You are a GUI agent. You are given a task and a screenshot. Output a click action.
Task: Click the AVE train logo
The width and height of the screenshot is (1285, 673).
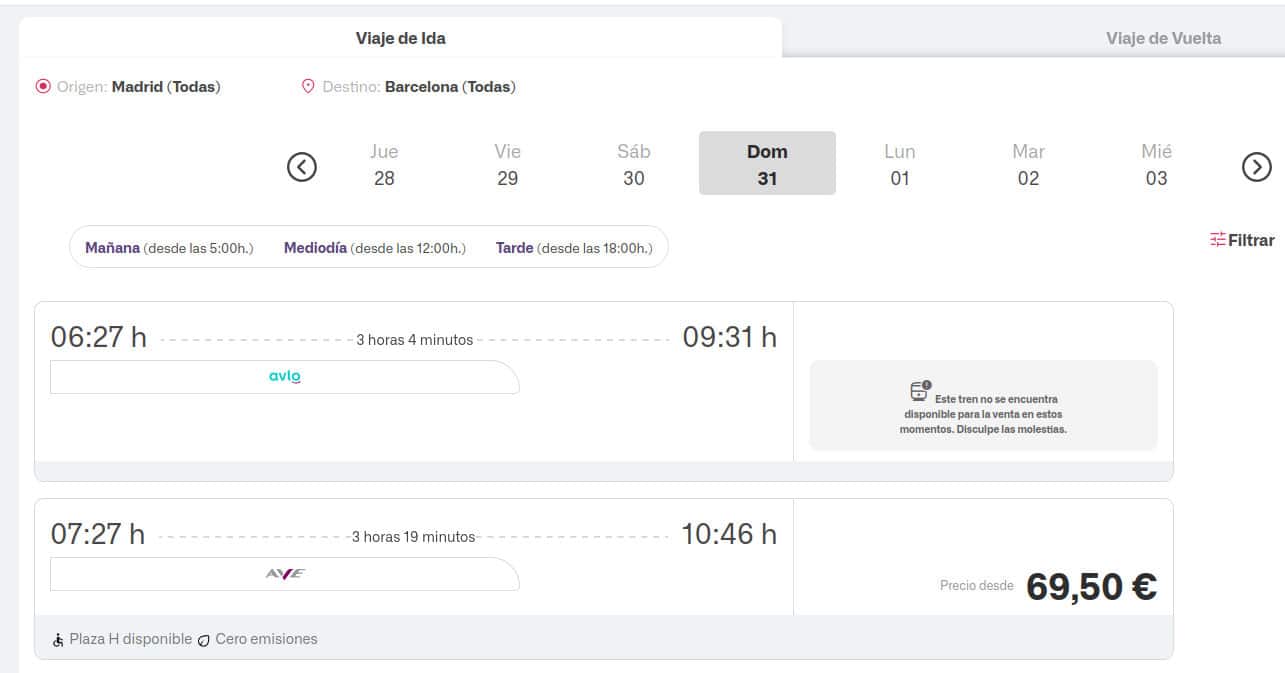coord(285,574)
